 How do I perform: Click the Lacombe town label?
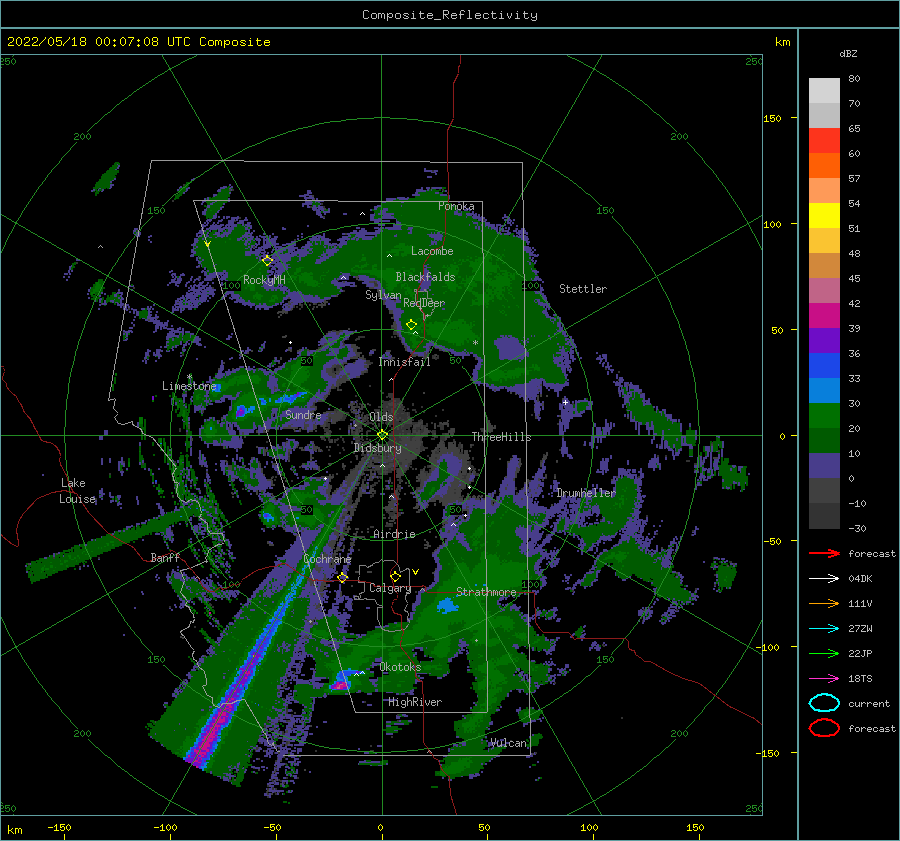[x=432, y=251]
